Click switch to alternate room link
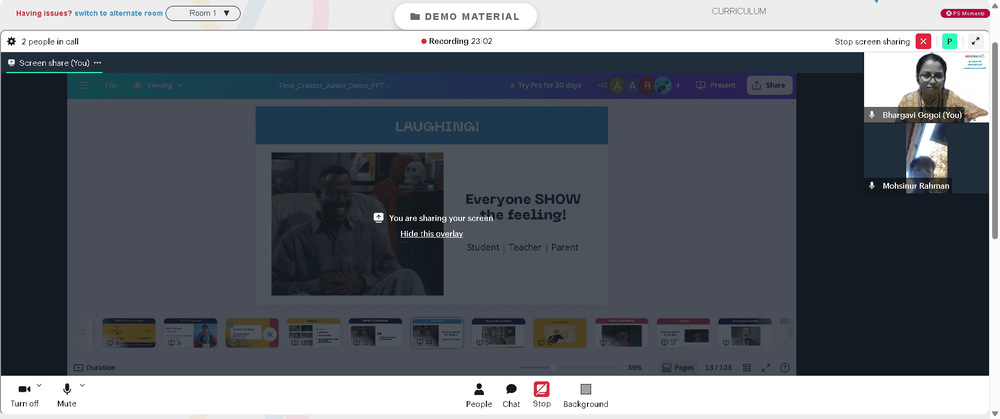1000x419 pixels. coord(119,13)
